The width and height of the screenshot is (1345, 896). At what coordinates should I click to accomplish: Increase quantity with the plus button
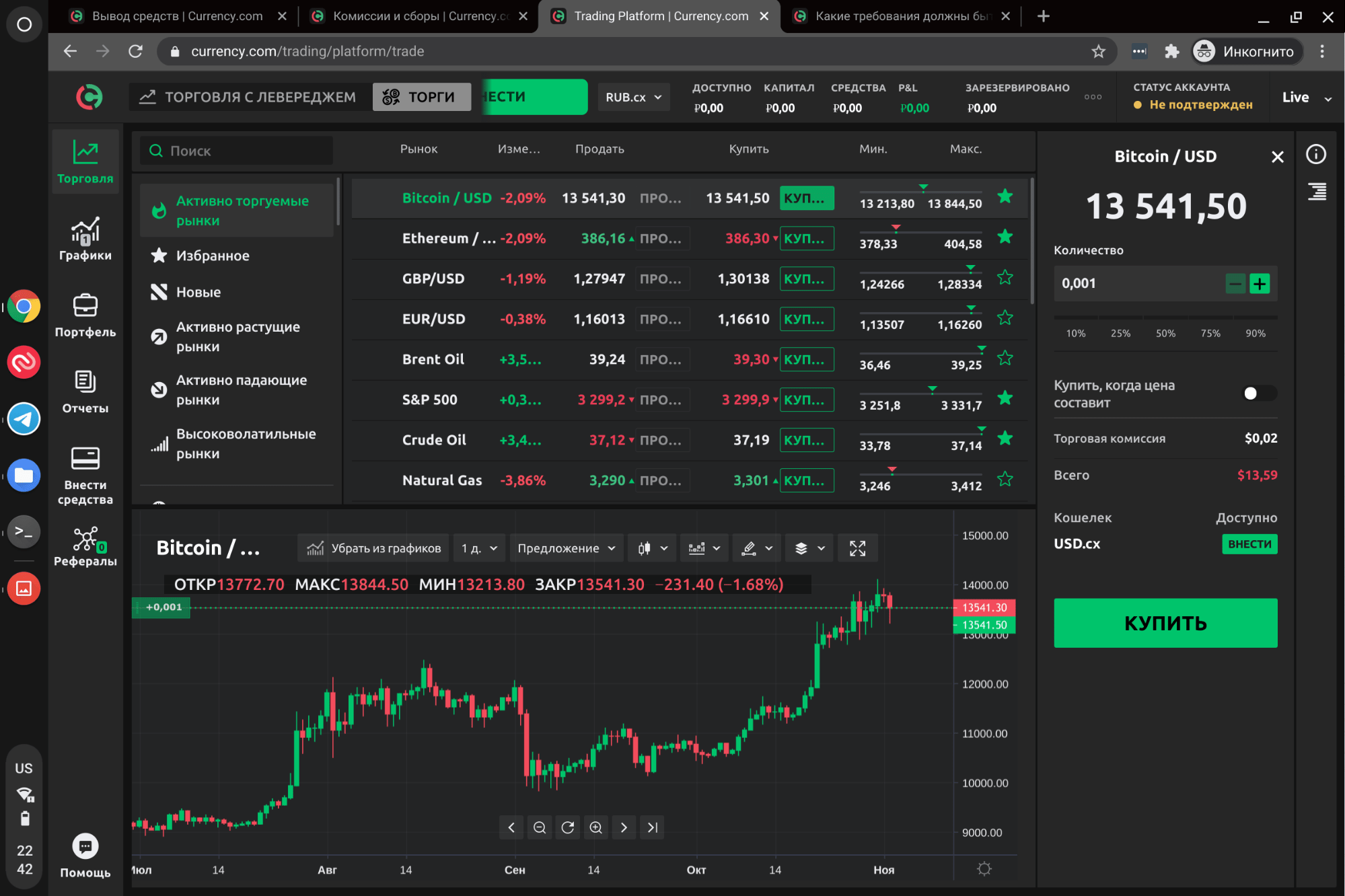pyautogui.click(x=1260, y=284)
